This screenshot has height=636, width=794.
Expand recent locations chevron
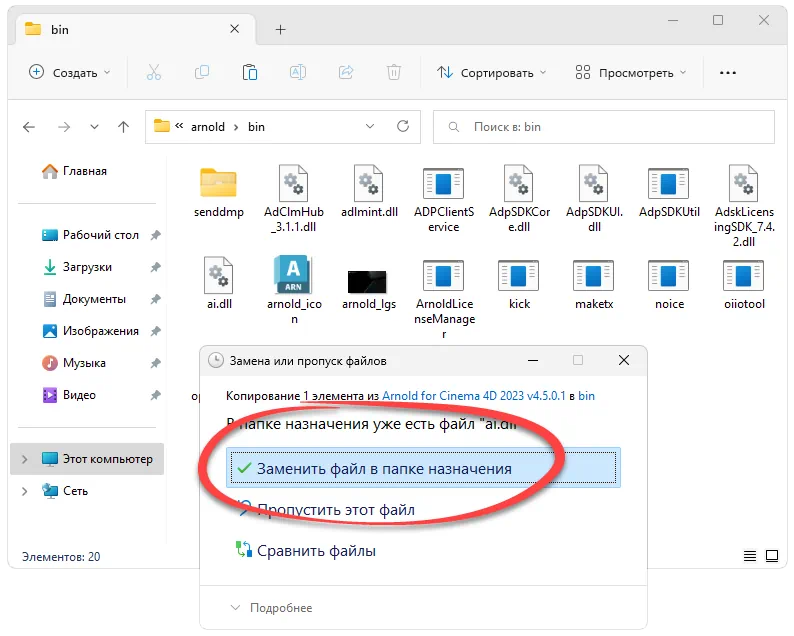[x=94, y=127]
